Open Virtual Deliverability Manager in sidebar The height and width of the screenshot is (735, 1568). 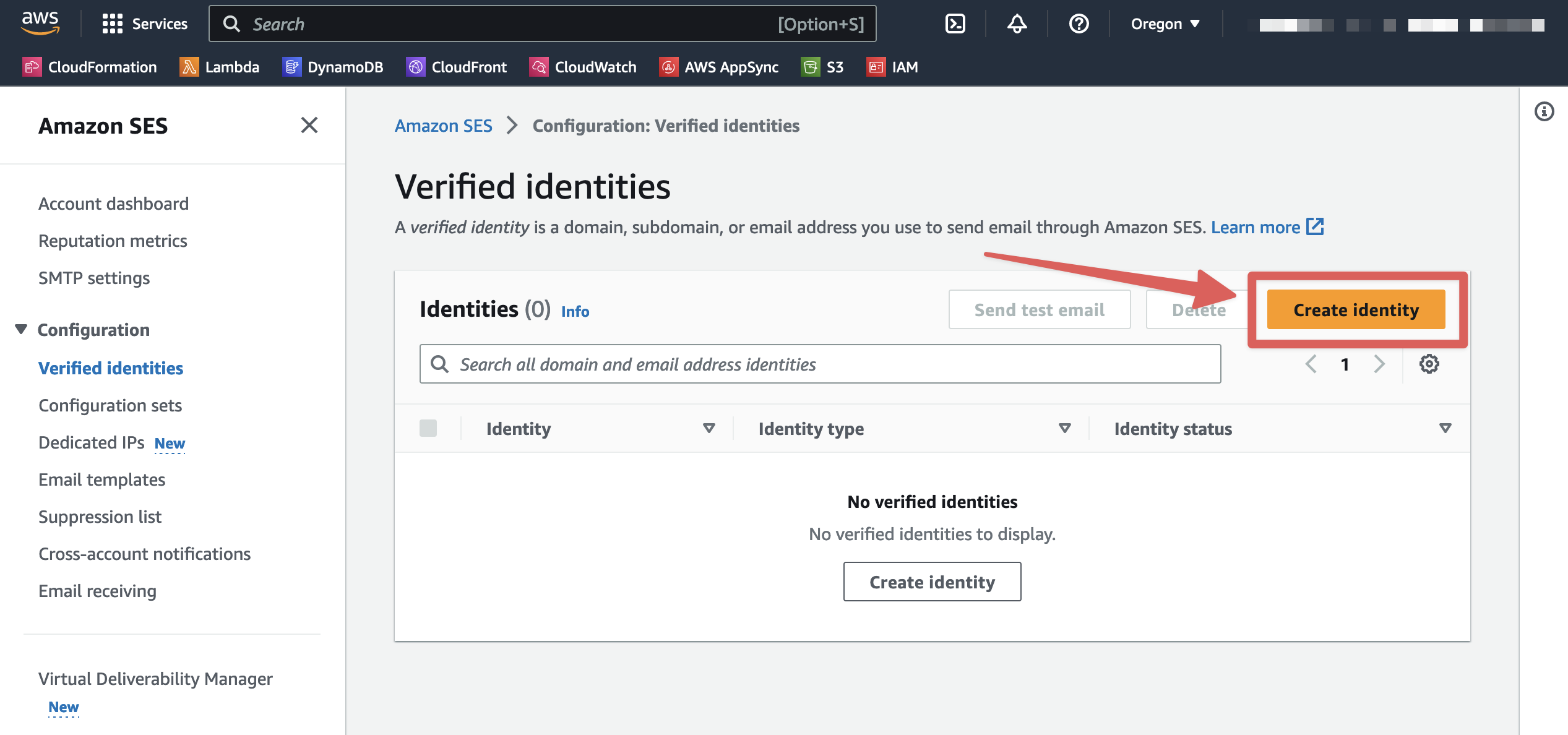[x=155, y=679]
